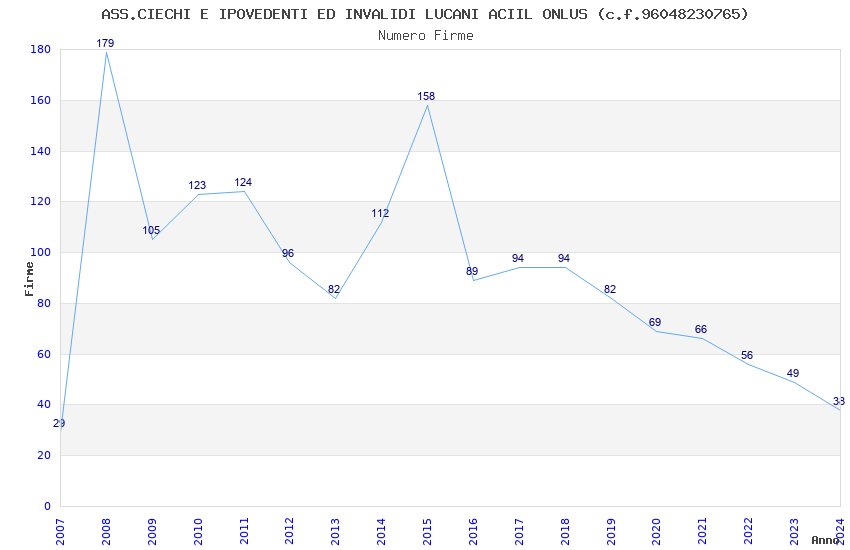
Task: Click the x-axis year 2016
Action: point(473,531)
